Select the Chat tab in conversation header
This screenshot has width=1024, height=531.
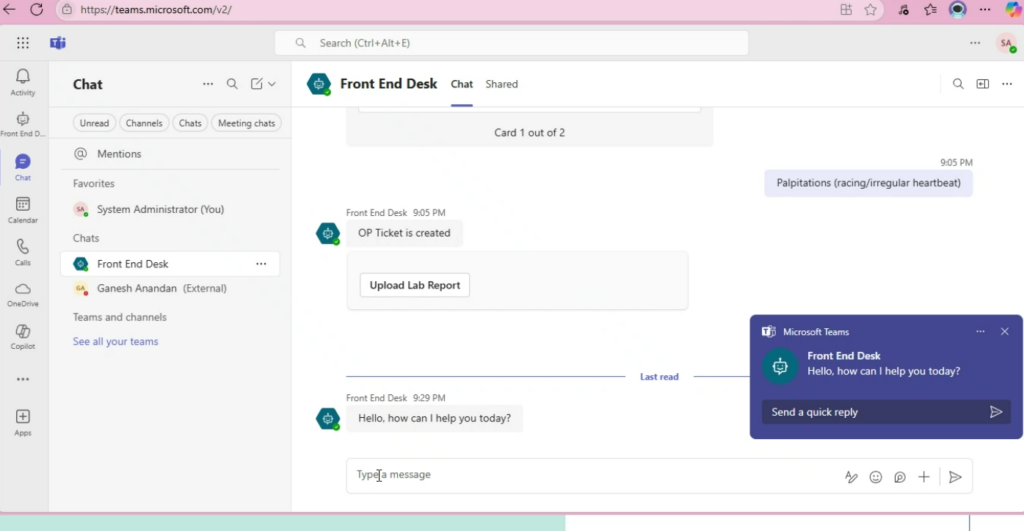pyautogui.click(x=462, y=84)
